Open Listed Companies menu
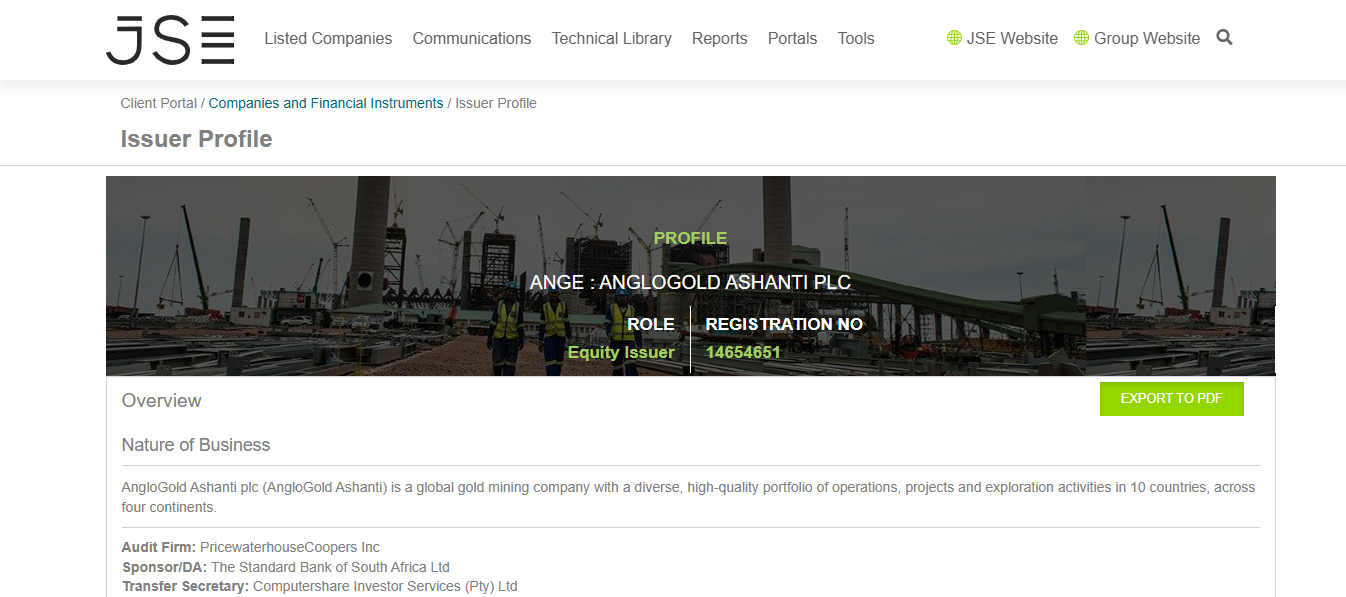 pyautogui.click(x=328, y=38)
